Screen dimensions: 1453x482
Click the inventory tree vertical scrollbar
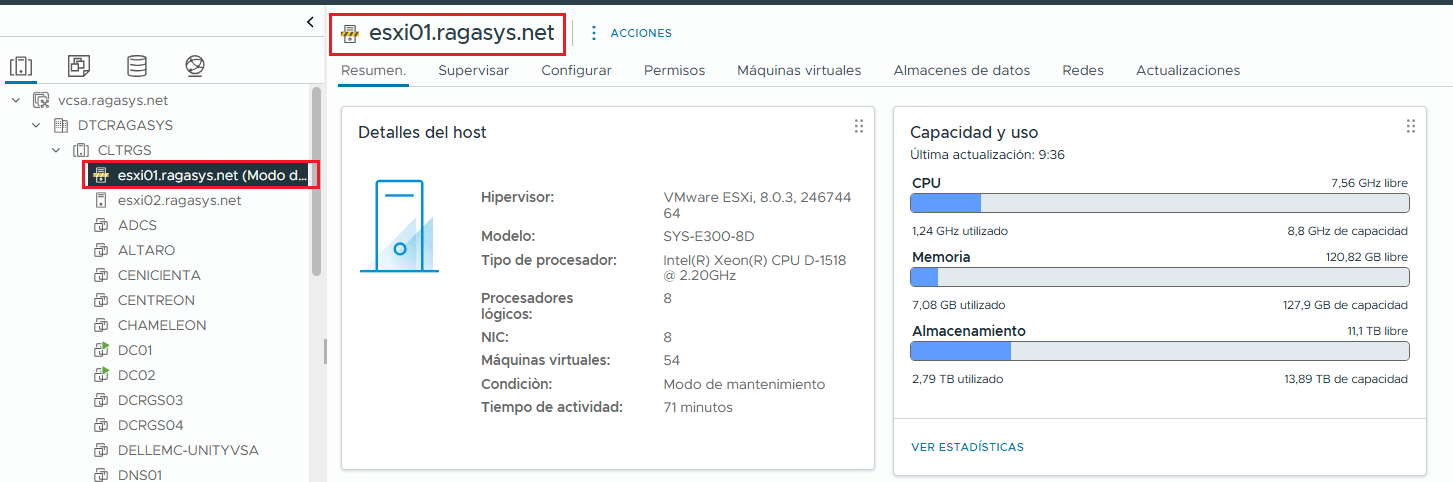point(316,180)
